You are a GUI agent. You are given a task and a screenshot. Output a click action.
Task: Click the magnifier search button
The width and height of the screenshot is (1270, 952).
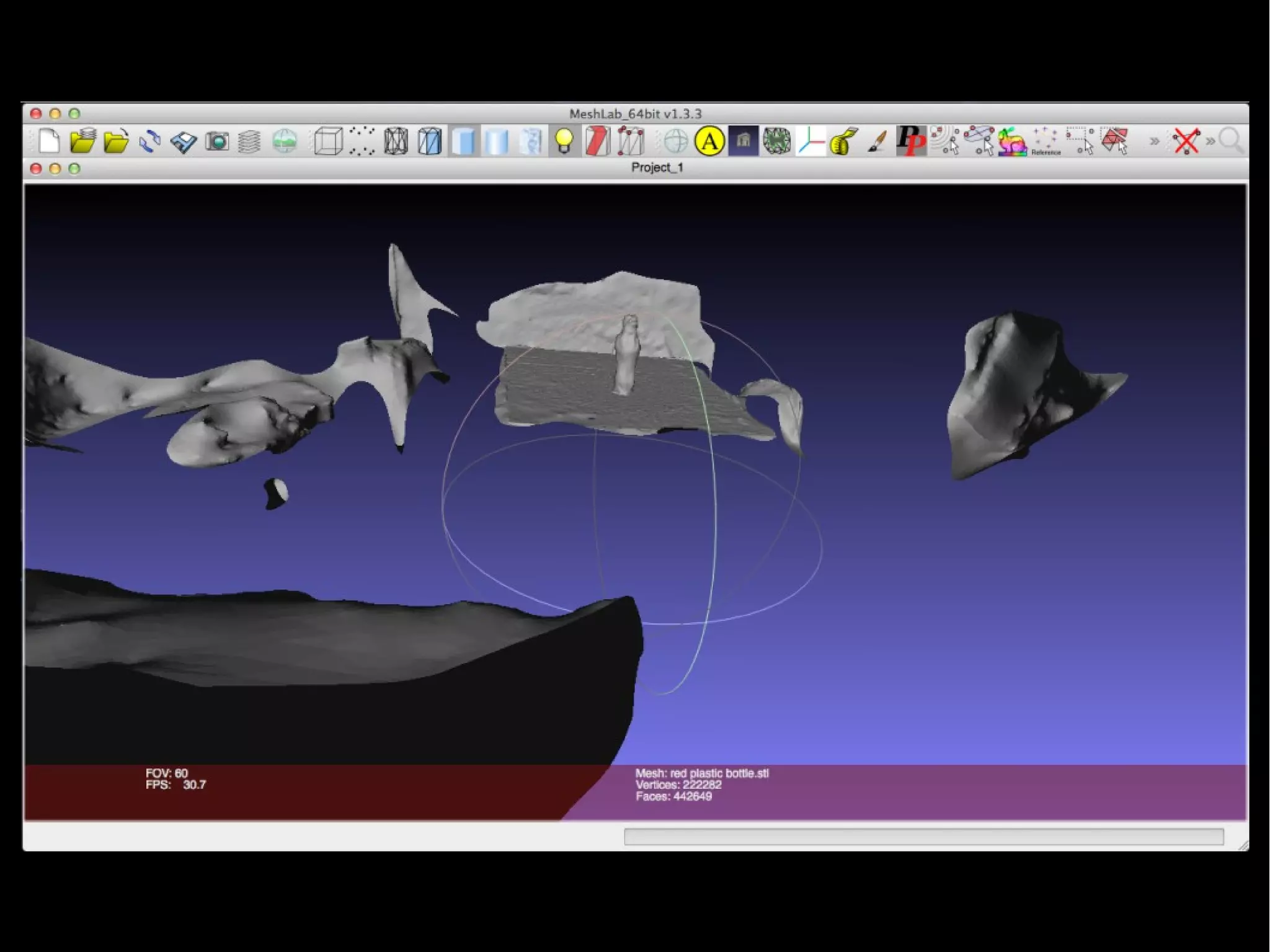[1231, 141]
